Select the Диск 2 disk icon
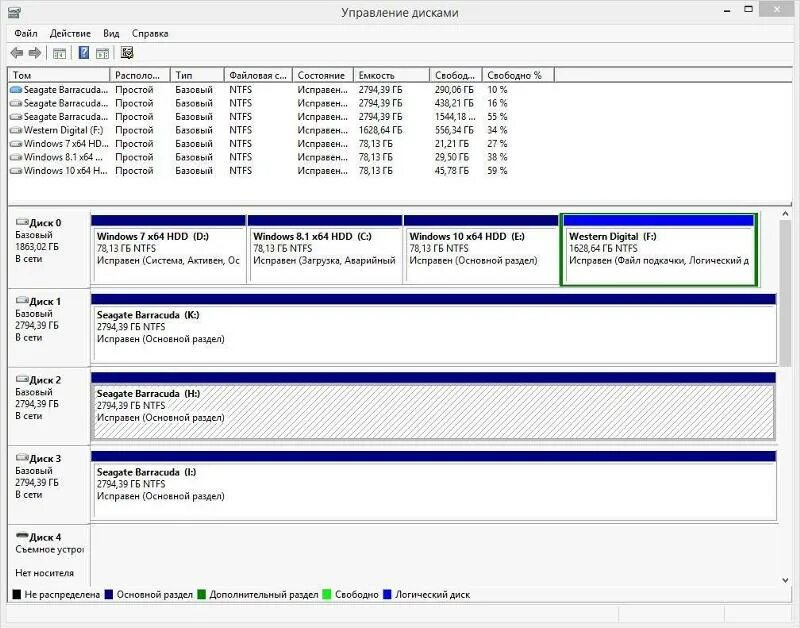 click(22, 379)
